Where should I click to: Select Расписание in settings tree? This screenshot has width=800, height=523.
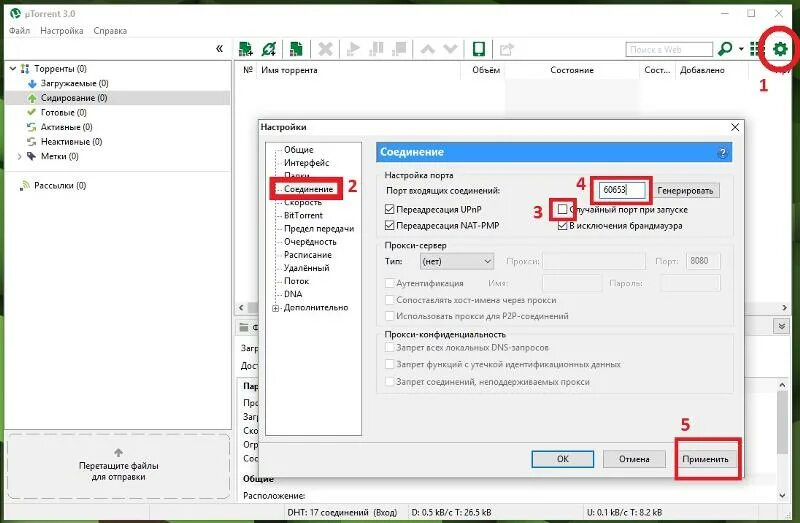[x=308, y=255]
